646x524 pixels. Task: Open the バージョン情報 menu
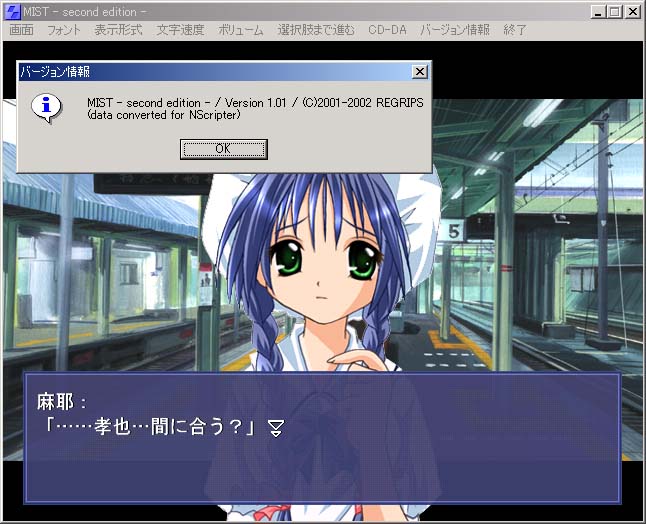click(x=455, y=30)
